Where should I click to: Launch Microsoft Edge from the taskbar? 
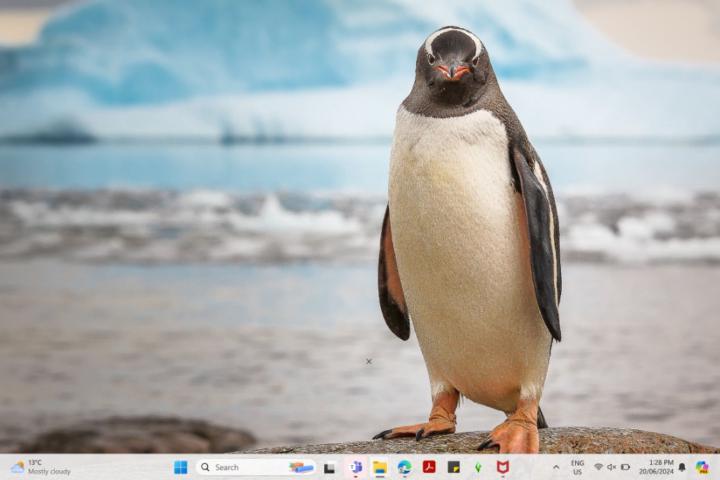click(404, 468)
